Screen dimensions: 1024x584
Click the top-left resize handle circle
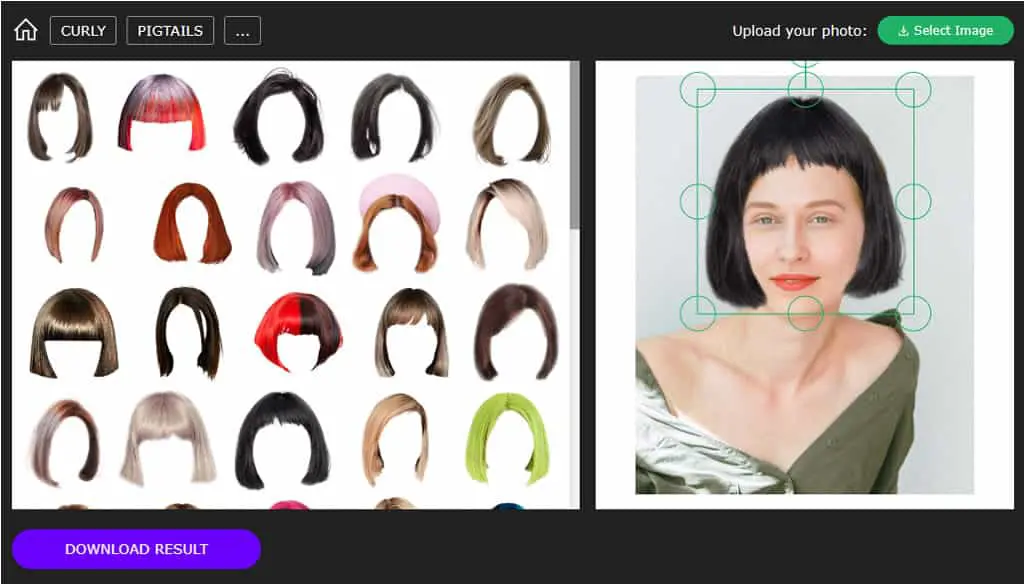click(x=697, y=89)
